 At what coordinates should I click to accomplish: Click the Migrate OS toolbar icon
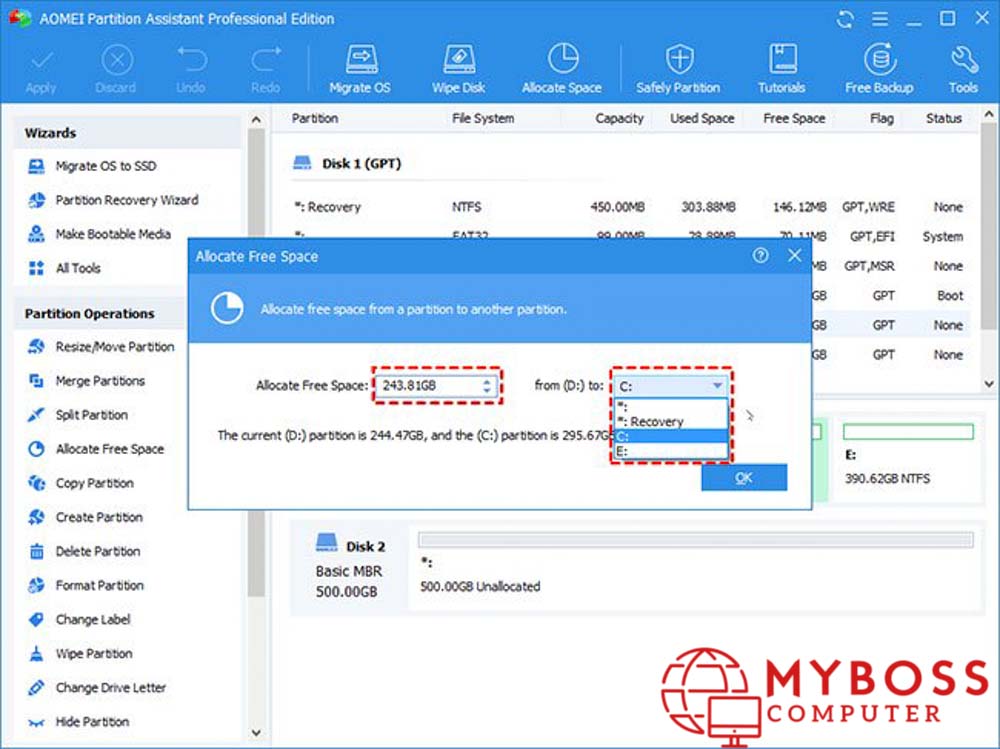pyautogui.click(x=360, y=68)
